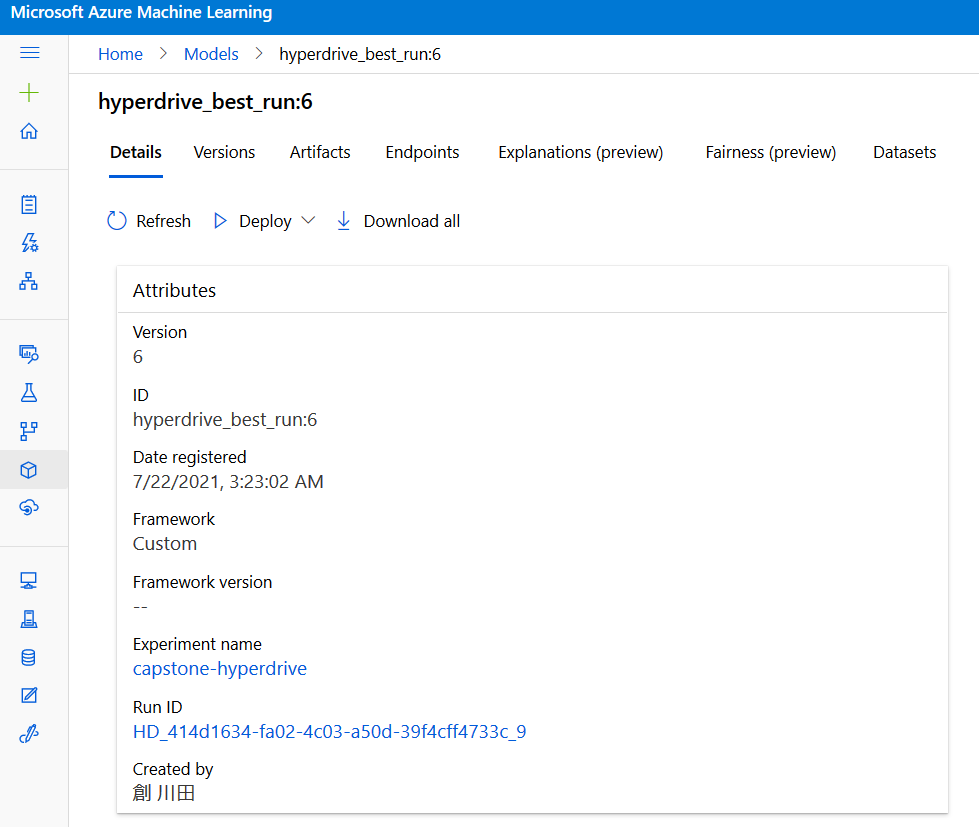Open the HD_414d1634 run ID link
This screenshot has height=827, width=979.
coord(330,732)
